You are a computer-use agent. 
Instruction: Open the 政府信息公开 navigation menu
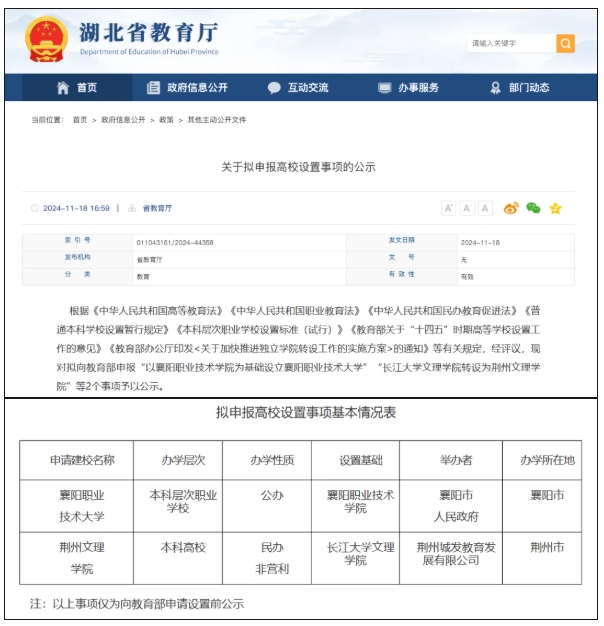point(197,88)
